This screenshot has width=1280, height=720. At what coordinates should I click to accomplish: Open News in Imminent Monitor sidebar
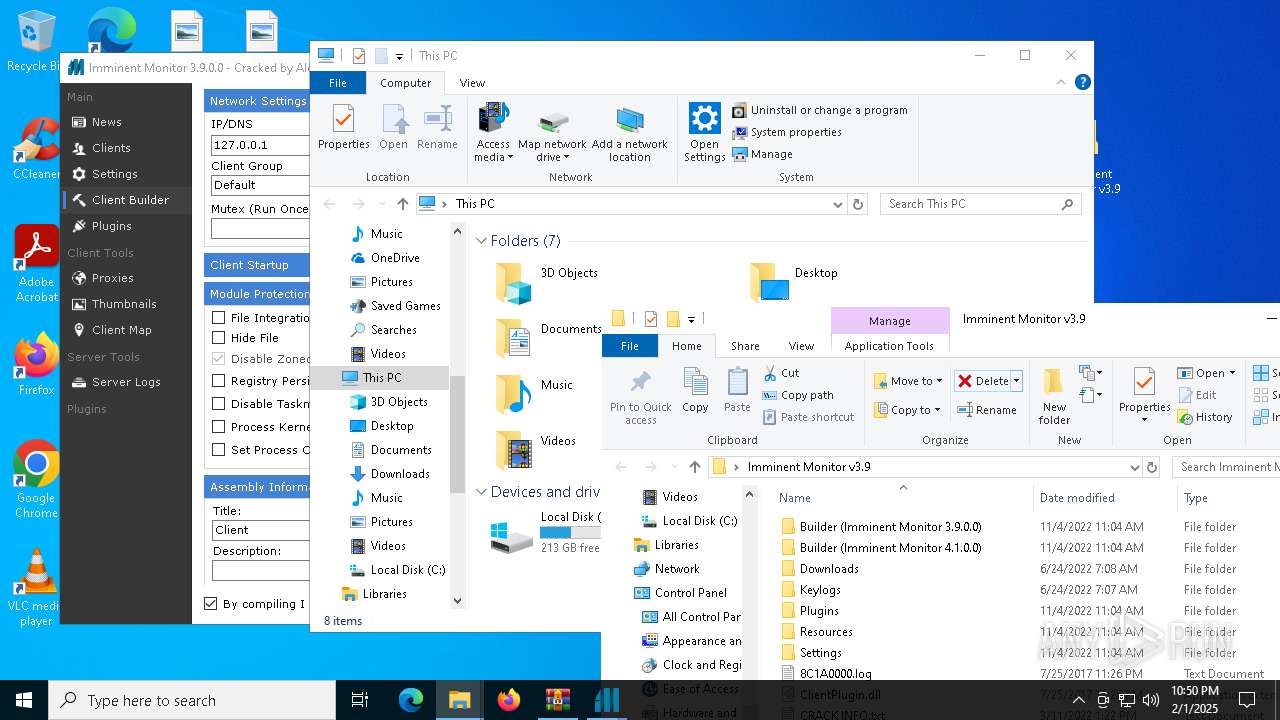click(x=106, y=122)
